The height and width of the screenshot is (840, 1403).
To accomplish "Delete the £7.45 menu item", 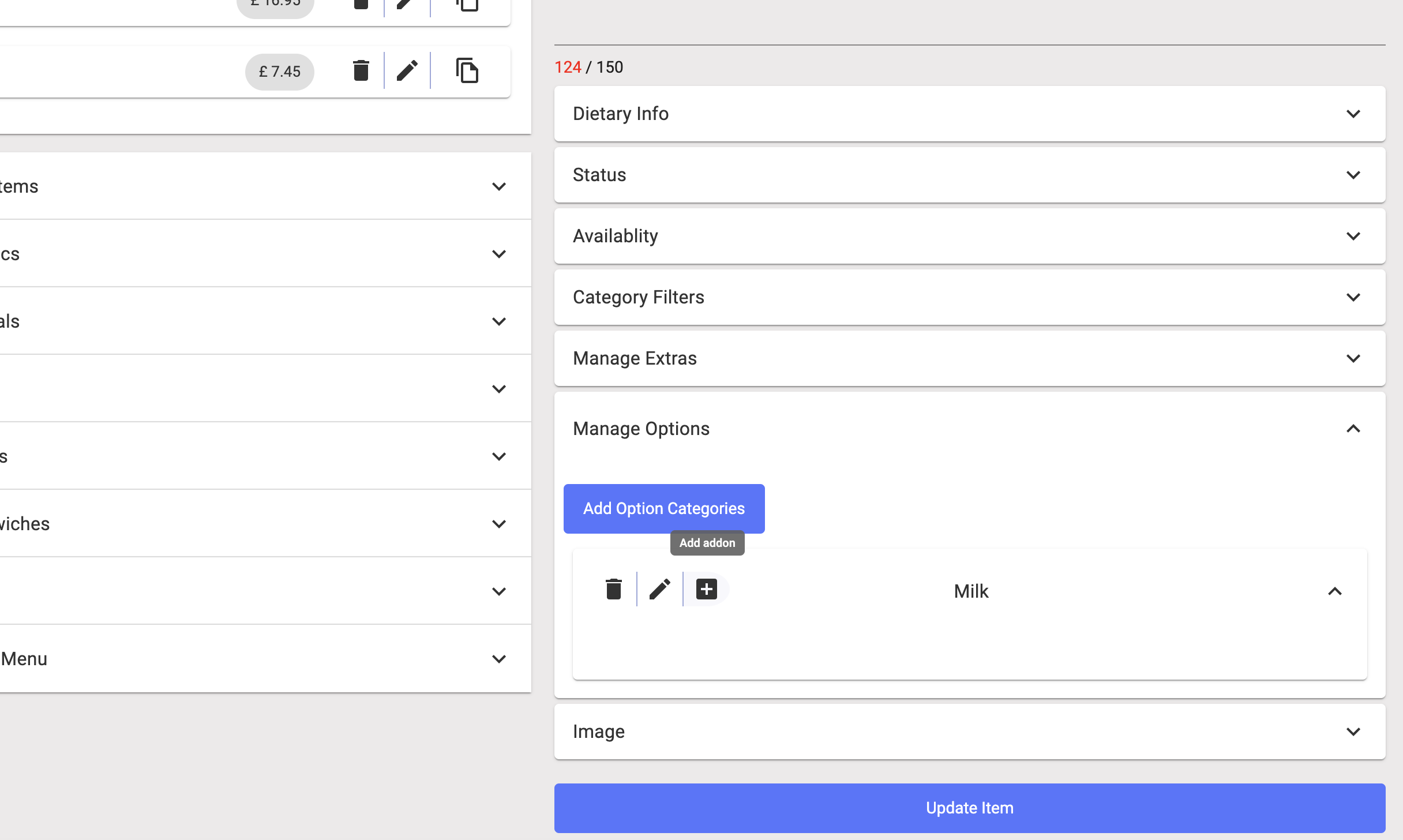I will coord(361,71).
